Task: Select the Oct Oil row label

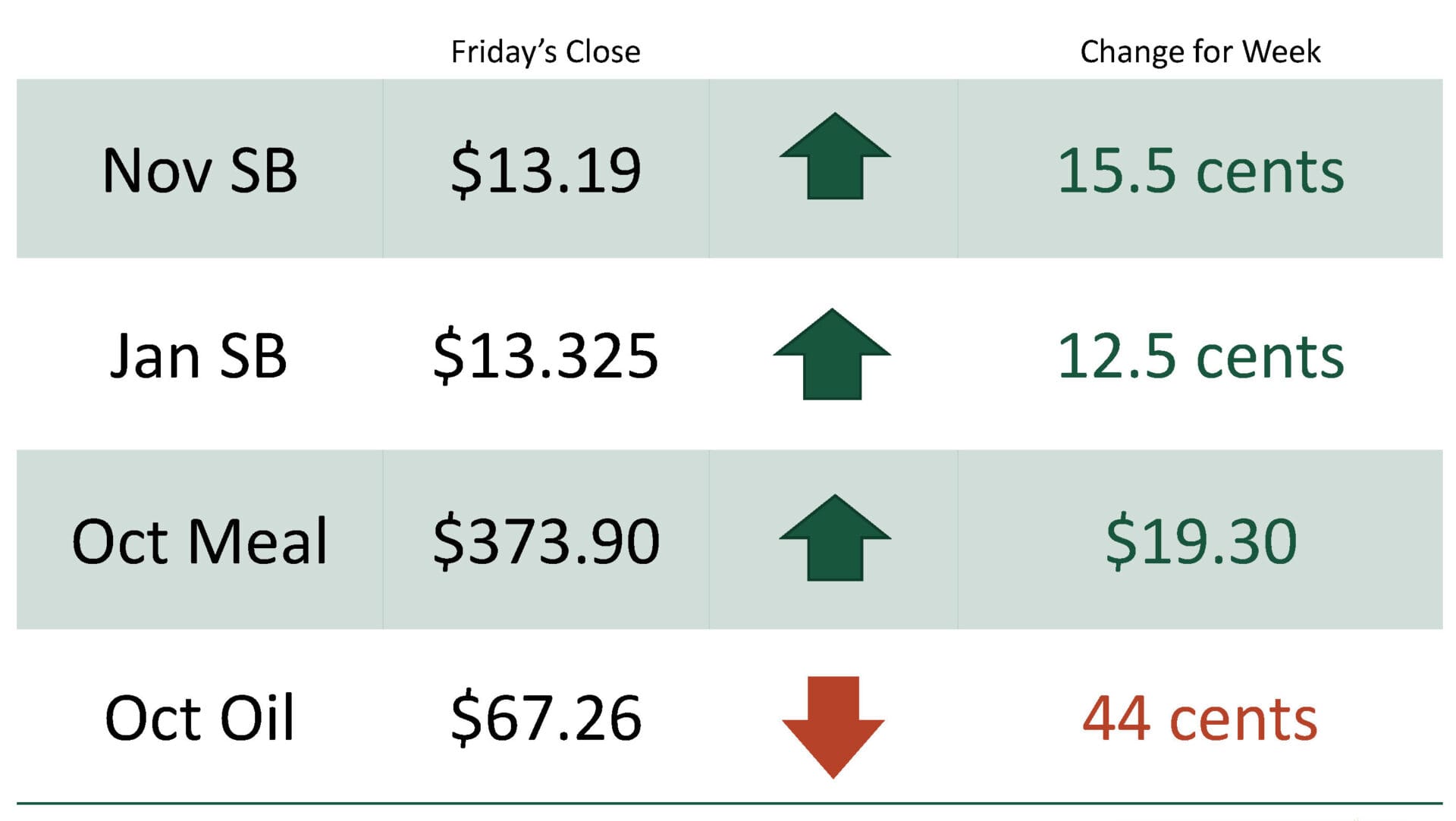Action: coord(199,718)
